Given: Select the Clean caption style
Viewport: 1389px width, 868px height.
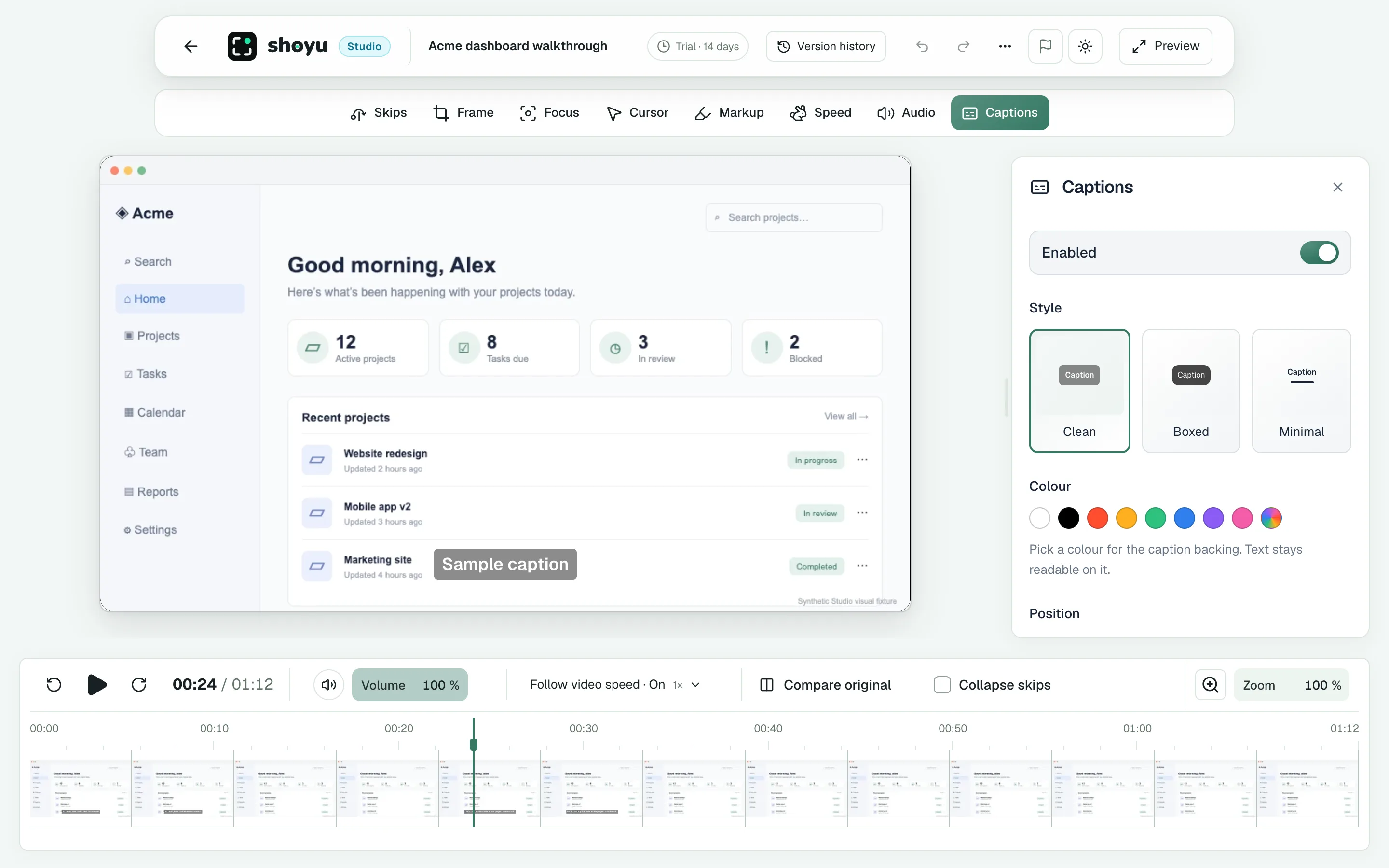Looking at the screenshot, I should click(x=1079, y=391).
